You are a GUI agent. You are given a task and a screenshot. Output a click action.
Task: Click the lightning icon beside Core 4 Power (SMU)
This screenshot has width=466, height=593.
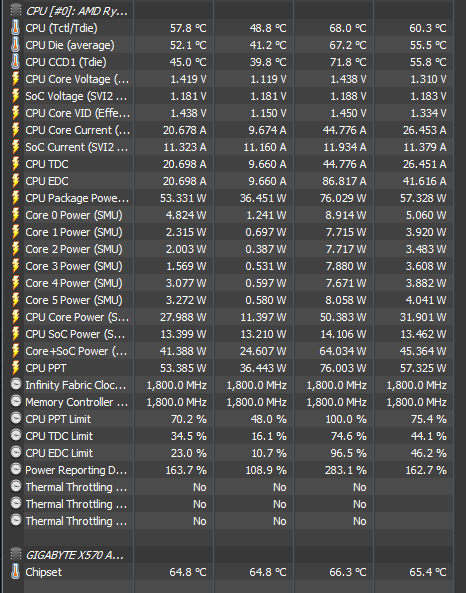(15, 283)
